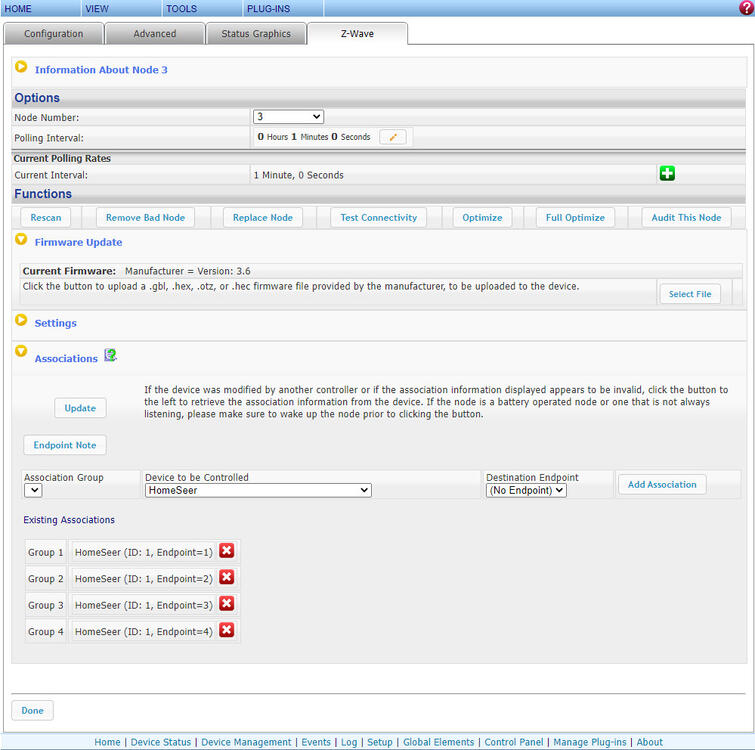Open the PLUG-INS menu

click(x=268, y=8)
